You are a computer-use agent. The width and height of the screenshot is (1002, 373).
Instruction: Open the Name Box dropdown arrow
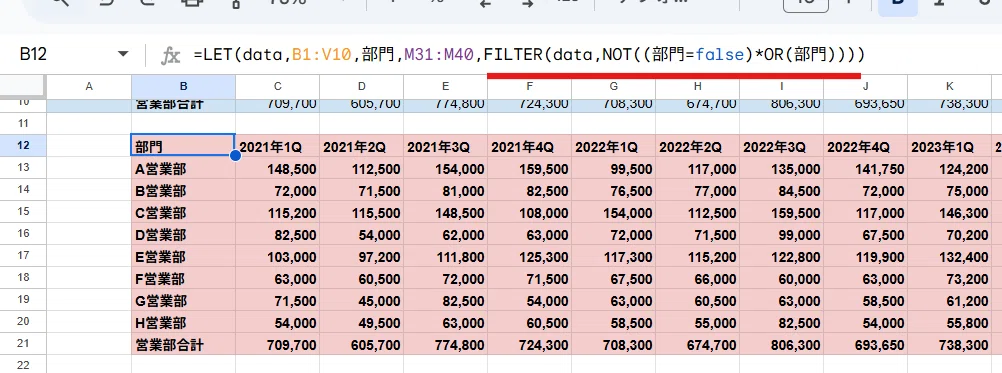point(123,55)
